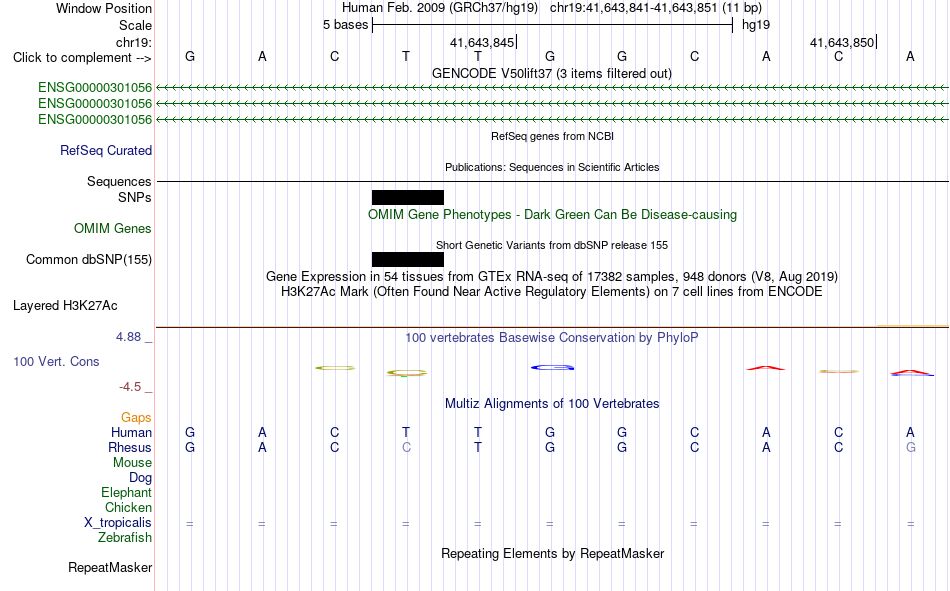This screenshot has height=591, width=950.
Task: Click the '5 bases' scale bar label
Action: tap(345, 25)
